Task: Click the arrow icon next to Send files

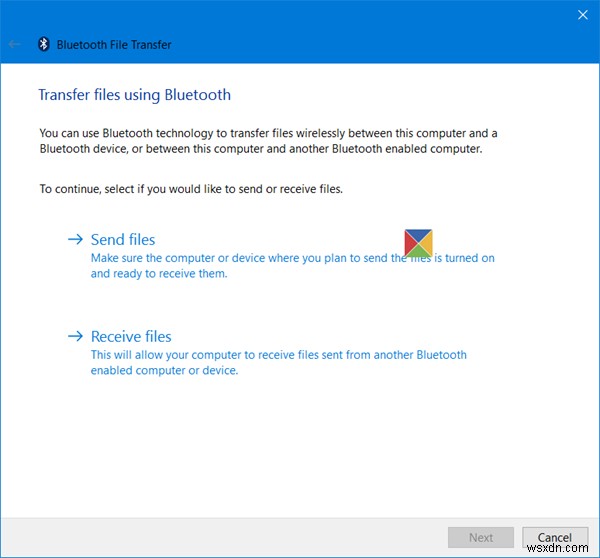Action: (75, 240)
